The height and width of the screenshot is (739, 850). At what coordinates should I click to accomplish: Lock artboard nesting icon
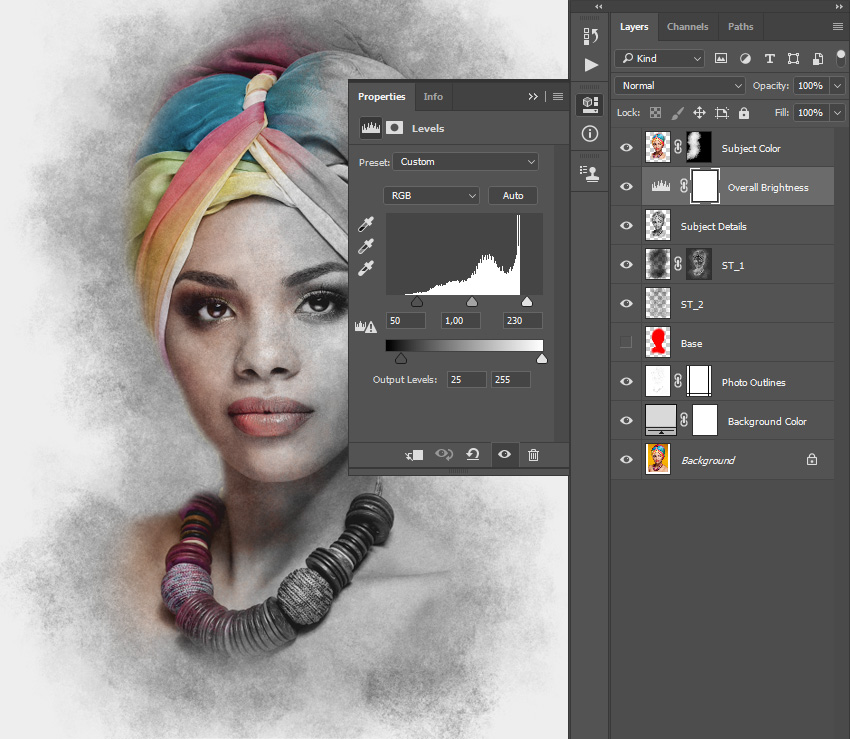[722, 113]
